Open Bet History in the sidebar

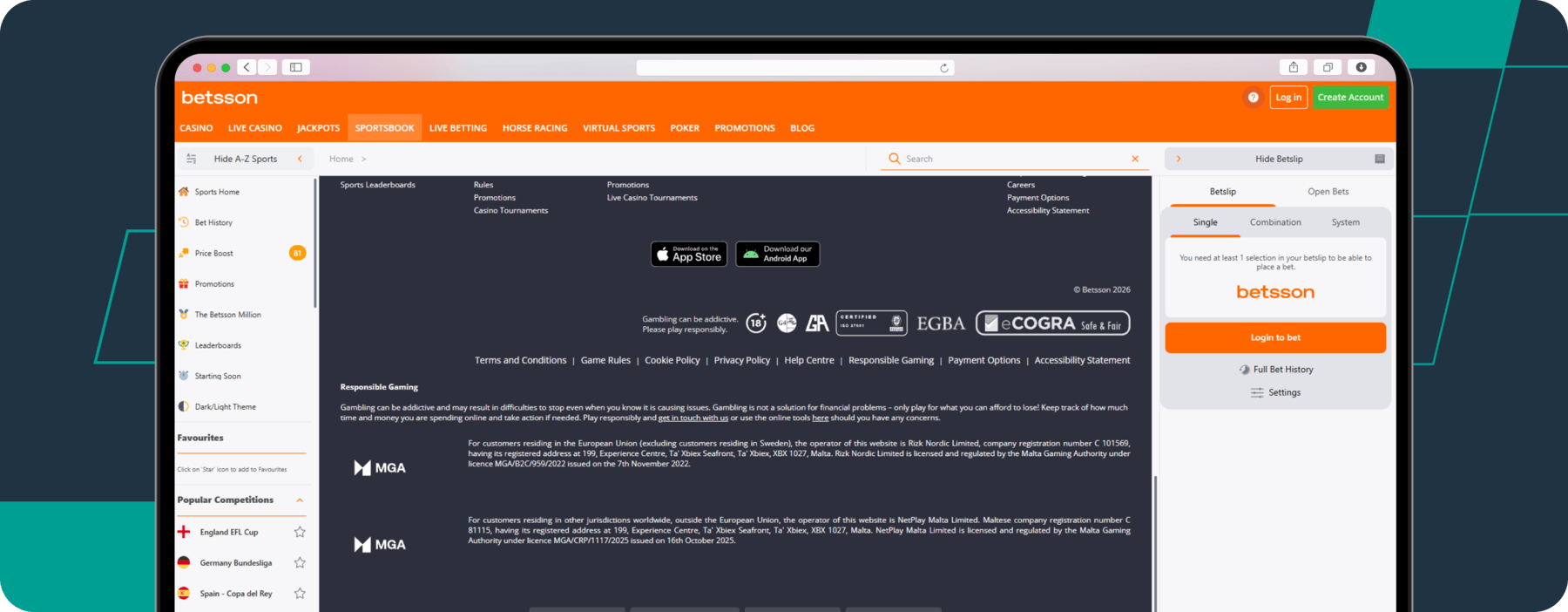point(213,222)
